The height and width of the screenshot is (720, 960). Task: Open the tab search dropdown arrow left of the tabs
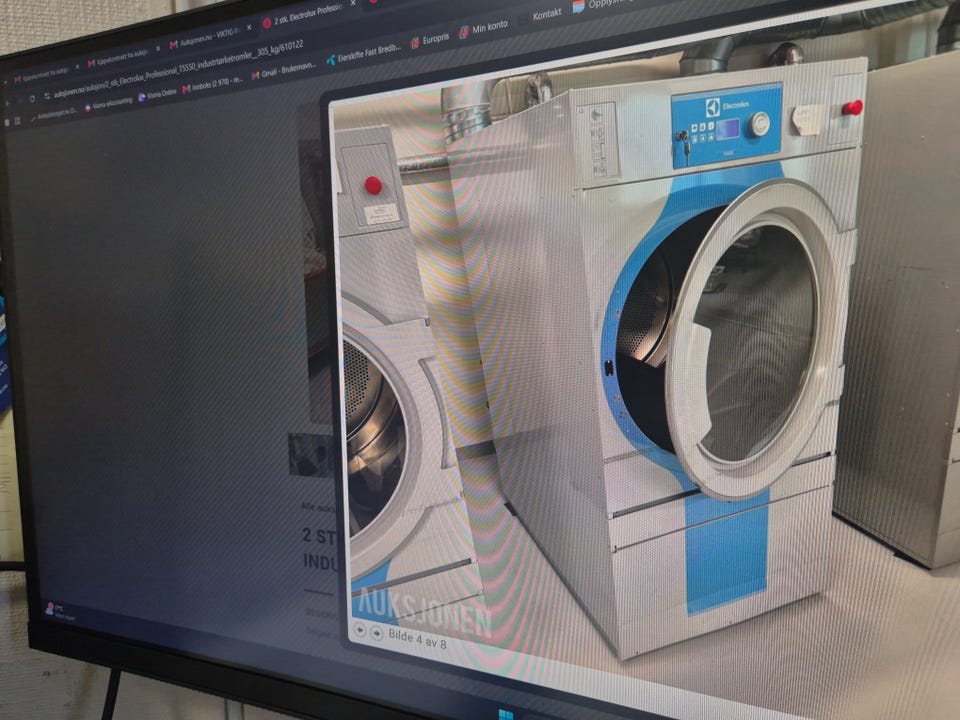tap(7, 81)
